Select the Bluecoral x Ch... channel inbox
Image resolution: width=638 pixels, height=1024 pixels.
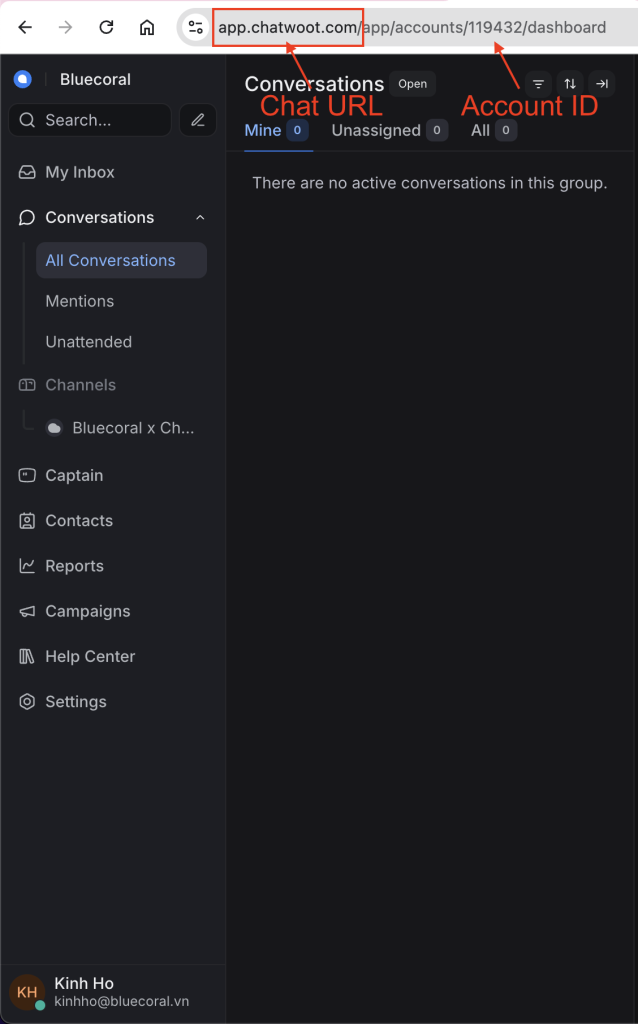pyautogui.click(x=133, y=428)
